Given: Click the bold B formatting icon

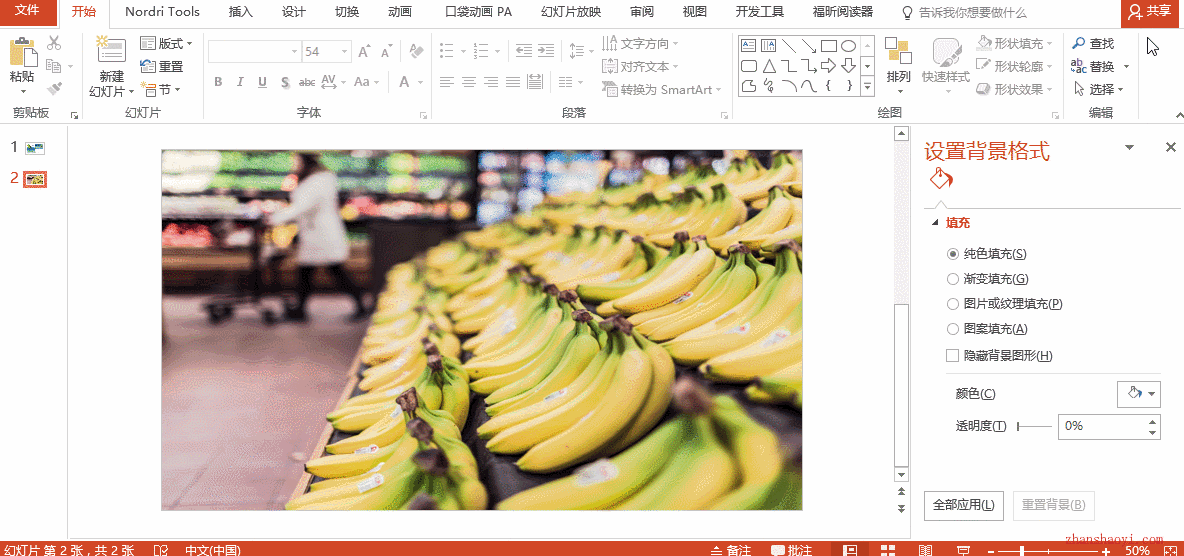Looking at the screenshot, I should click(218, 82).
